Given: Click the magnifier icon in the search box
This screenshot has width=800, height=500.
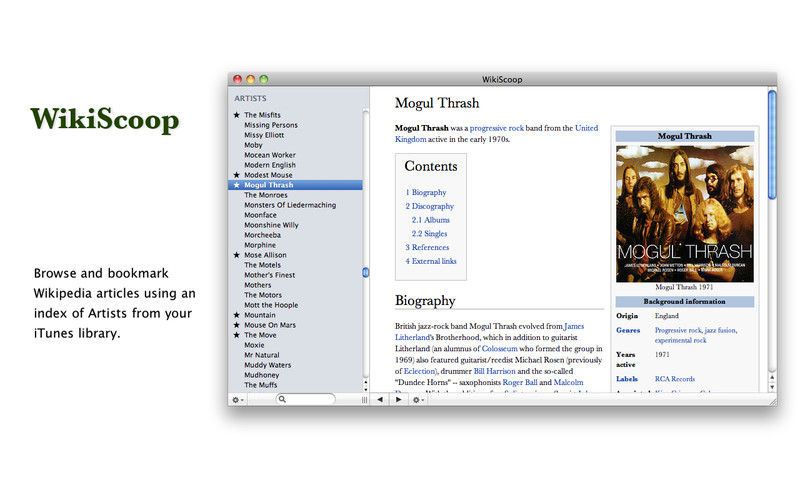Looking at the screenshot, I should tap(282, 399).
